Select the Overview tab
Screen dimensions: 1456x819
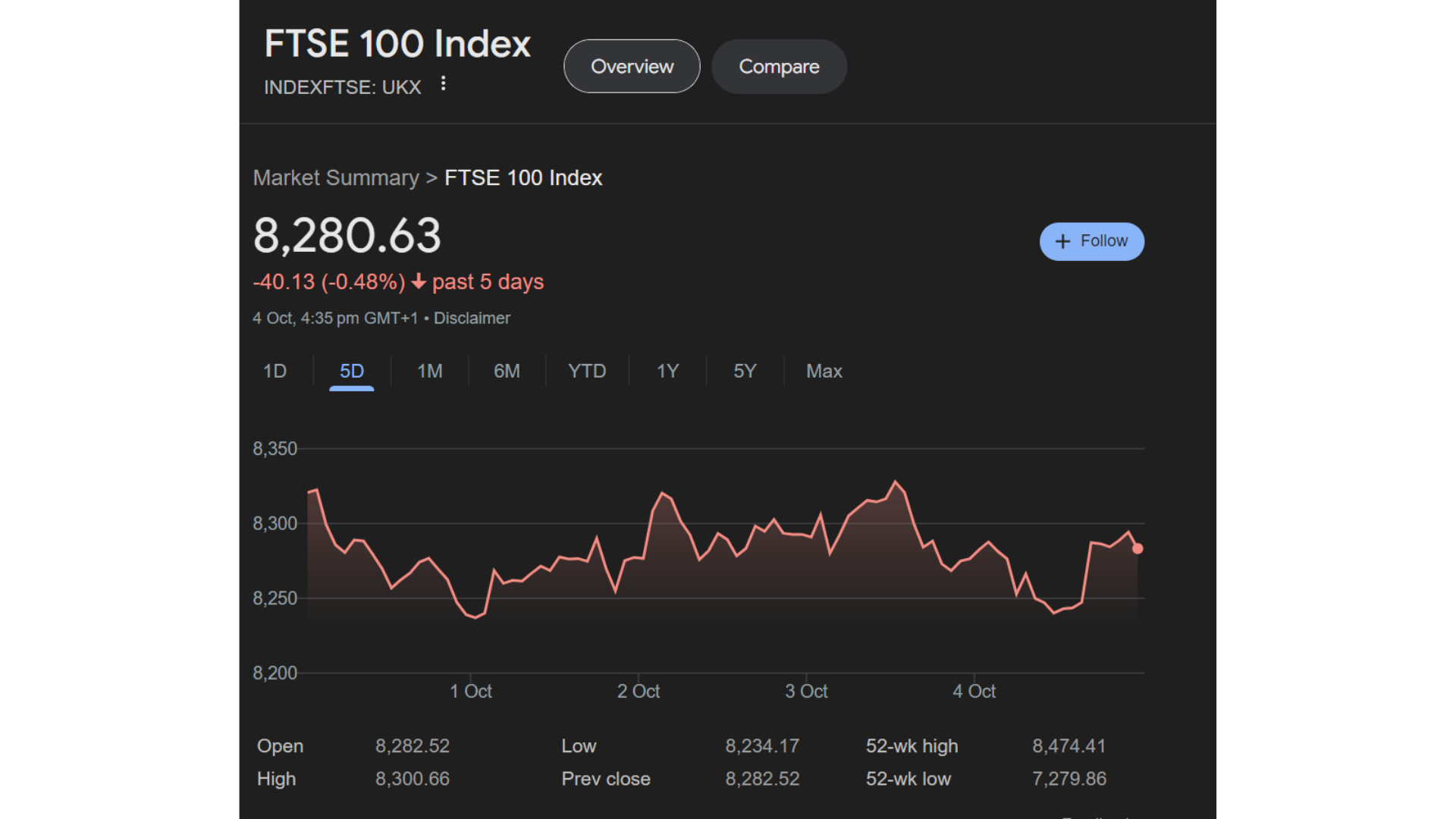[x=632, y=67]
